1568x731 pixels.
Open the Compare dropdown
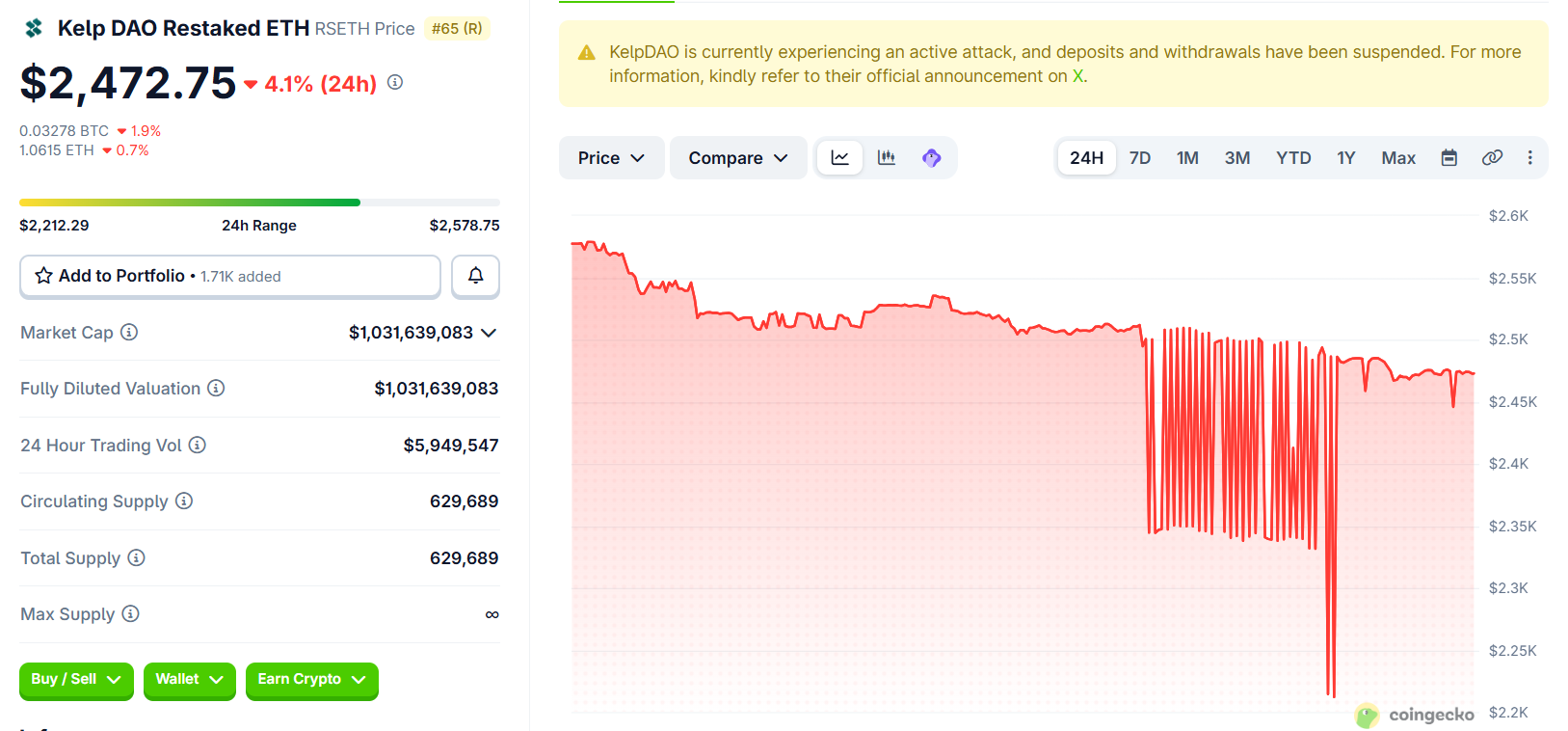[x=738, y=158]
